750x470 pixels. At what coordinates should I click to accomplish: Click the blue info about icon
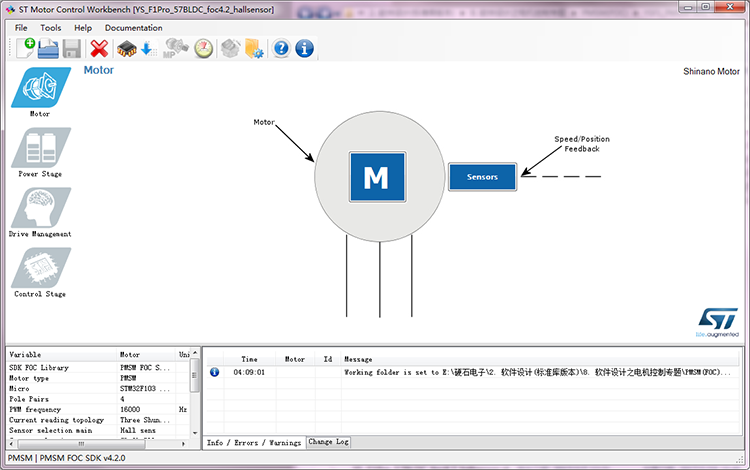(x=304, y=48)
